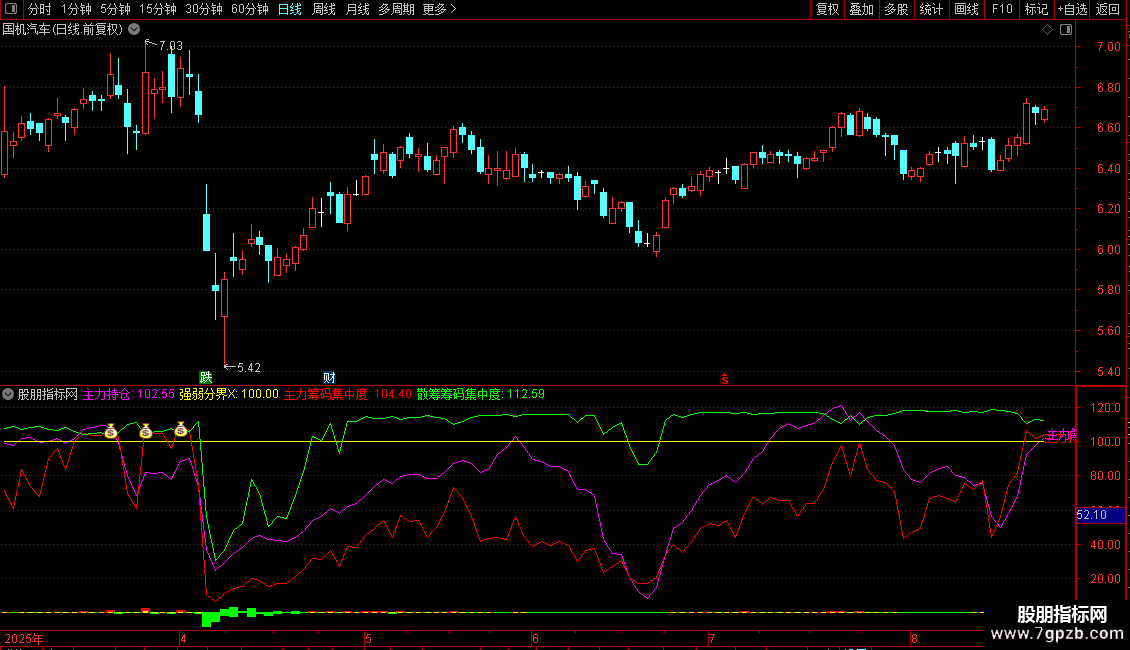
Task: Click the blue 财 marker icon
Action: click(329, 378)
